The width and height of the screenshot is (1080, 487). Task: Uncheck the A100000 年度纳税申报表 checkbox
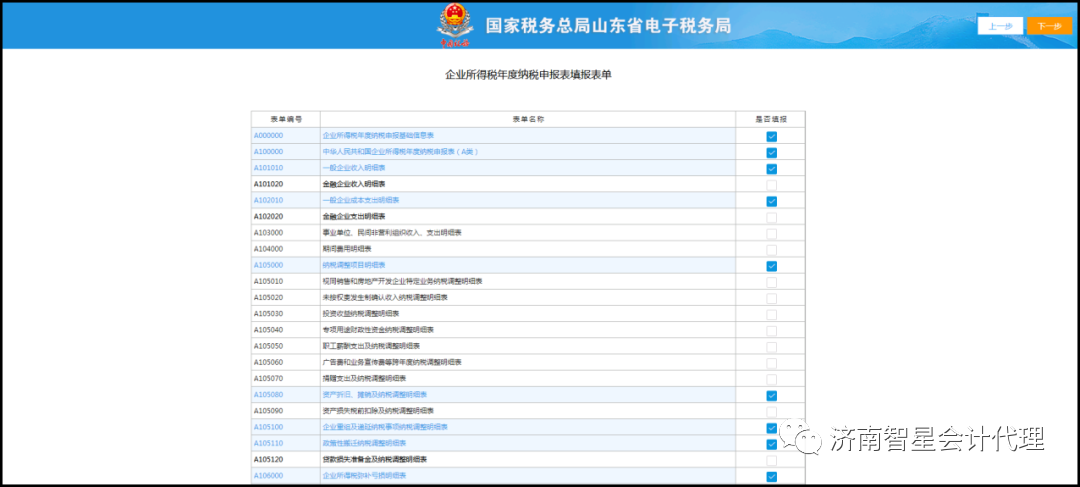click(771, 152)
